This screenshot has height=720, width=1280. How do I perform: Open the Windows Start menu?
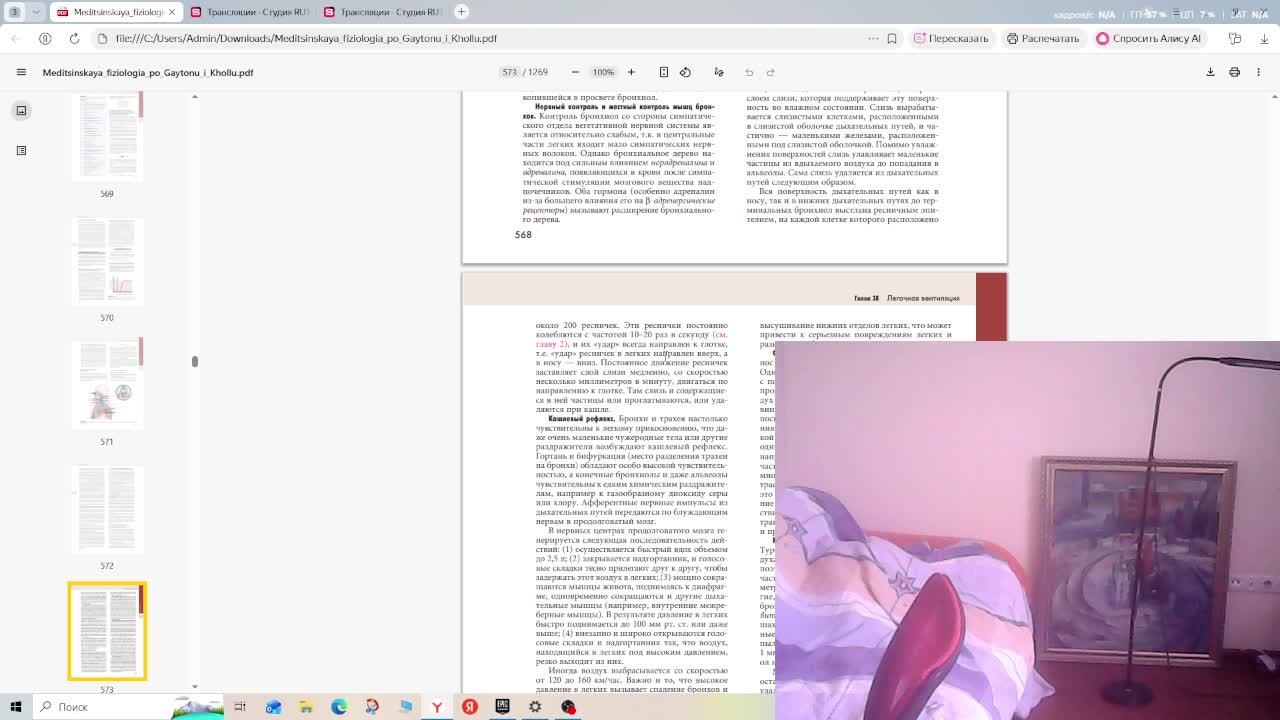pos(16,707)
